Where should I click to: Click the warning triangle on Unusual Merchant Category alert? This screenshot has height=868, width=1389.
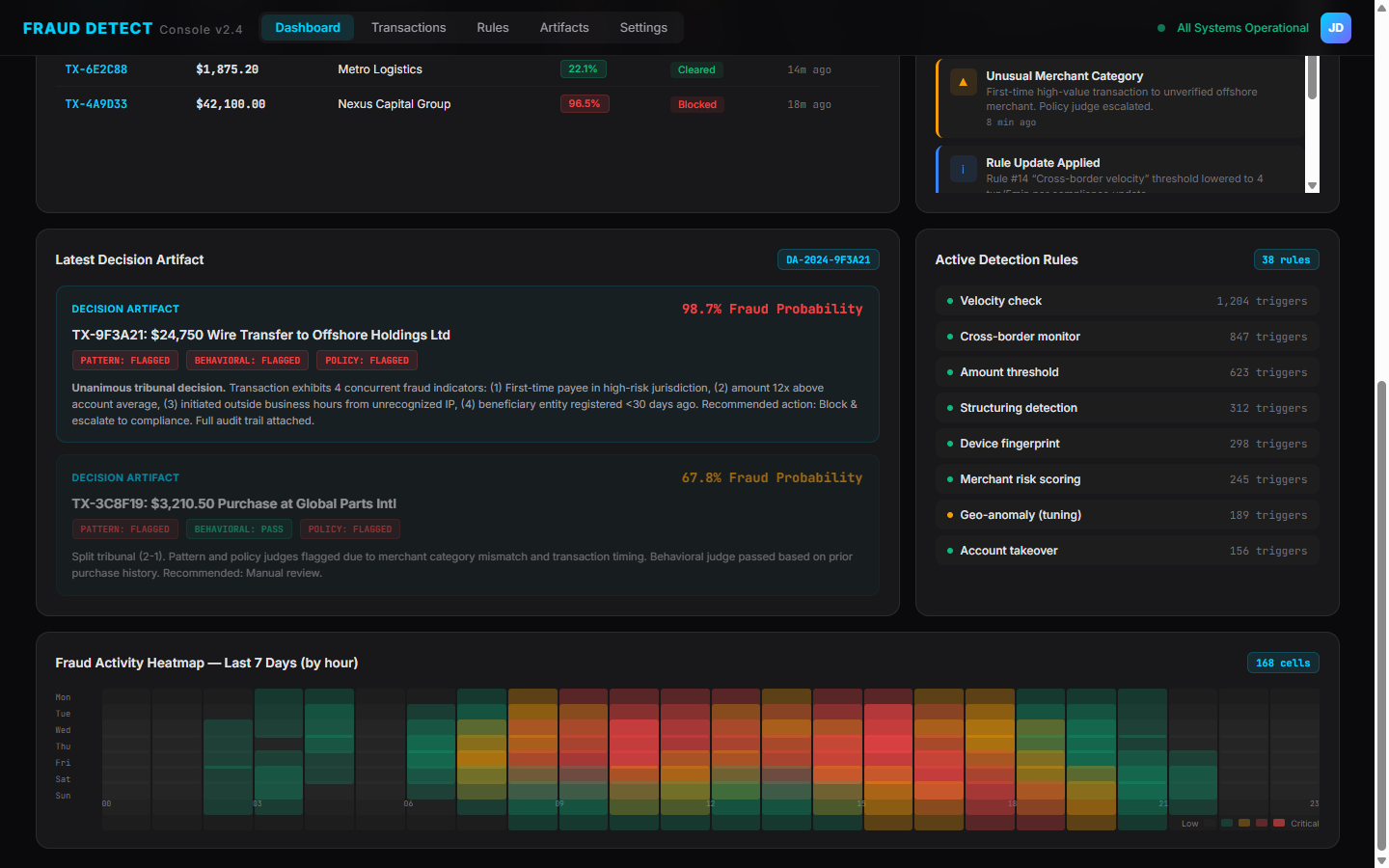(x=964, y=82)
